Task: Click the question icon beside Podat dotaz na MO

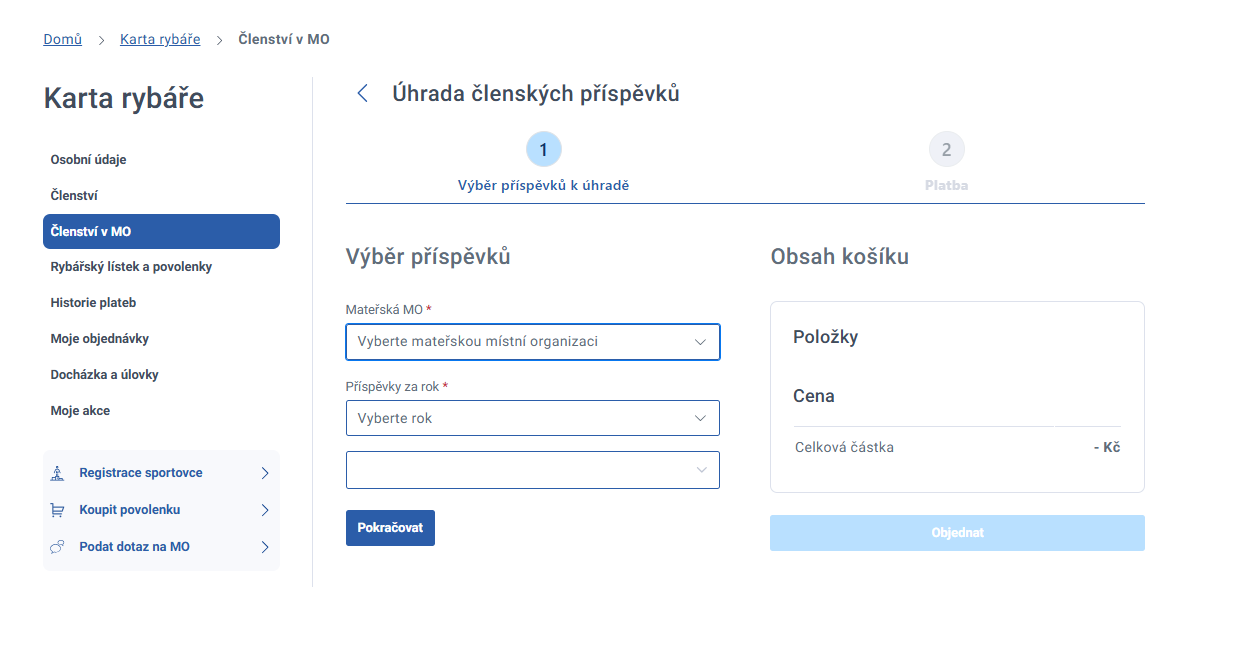Action: point(57,547)
